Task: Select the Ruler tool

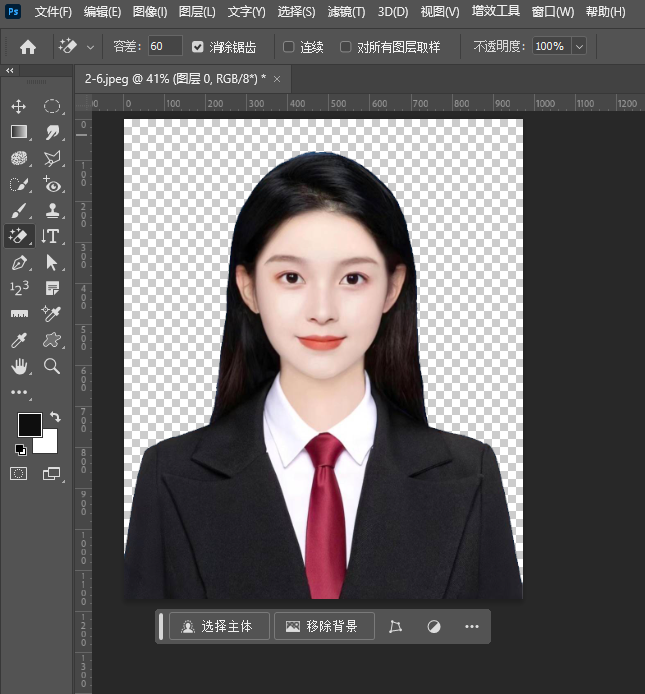Action: [19, 314]
